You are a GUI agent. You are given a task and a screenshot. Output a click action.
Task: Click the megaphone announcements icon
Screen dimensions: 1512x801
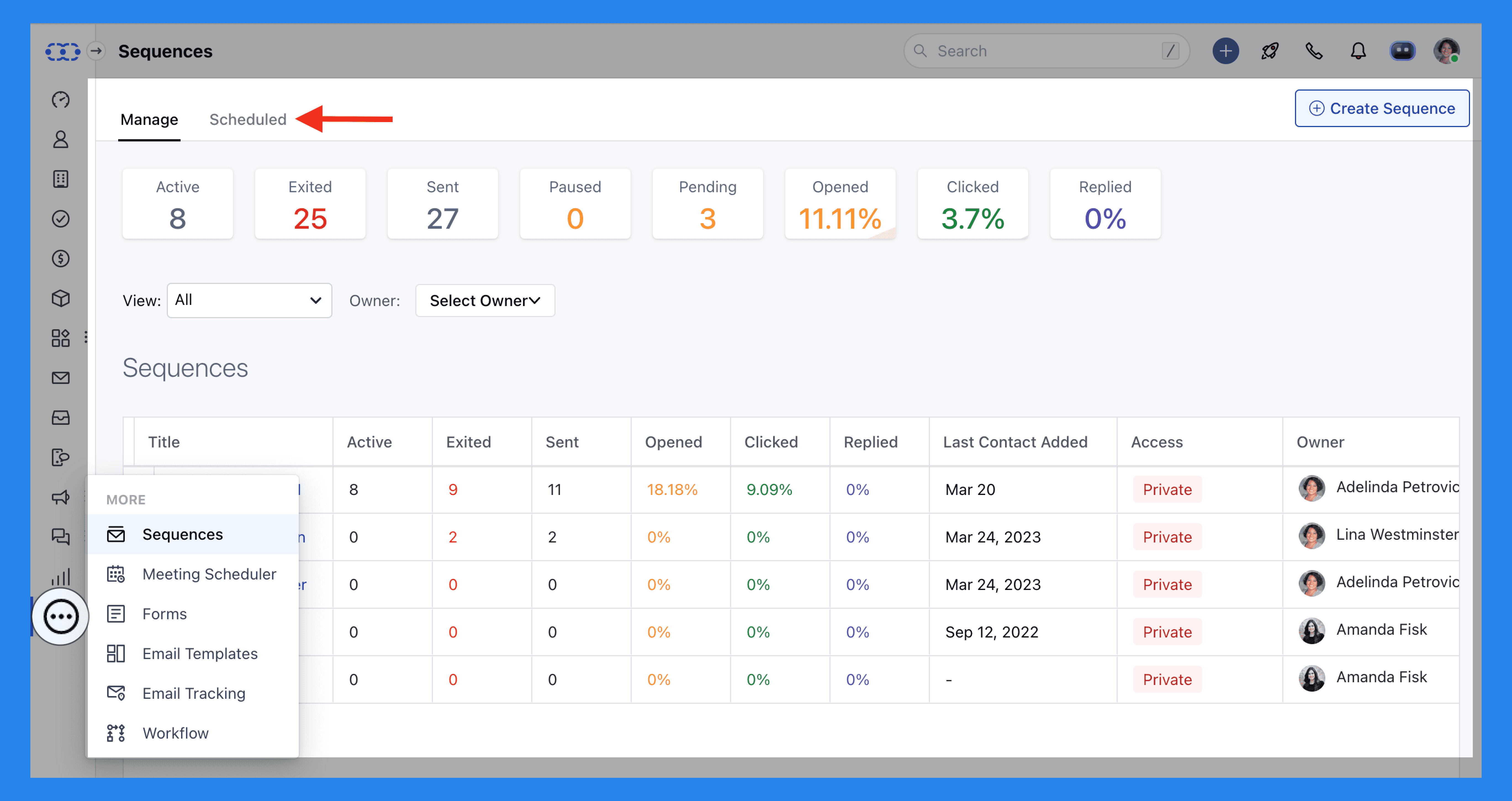(x=60, y=497)
